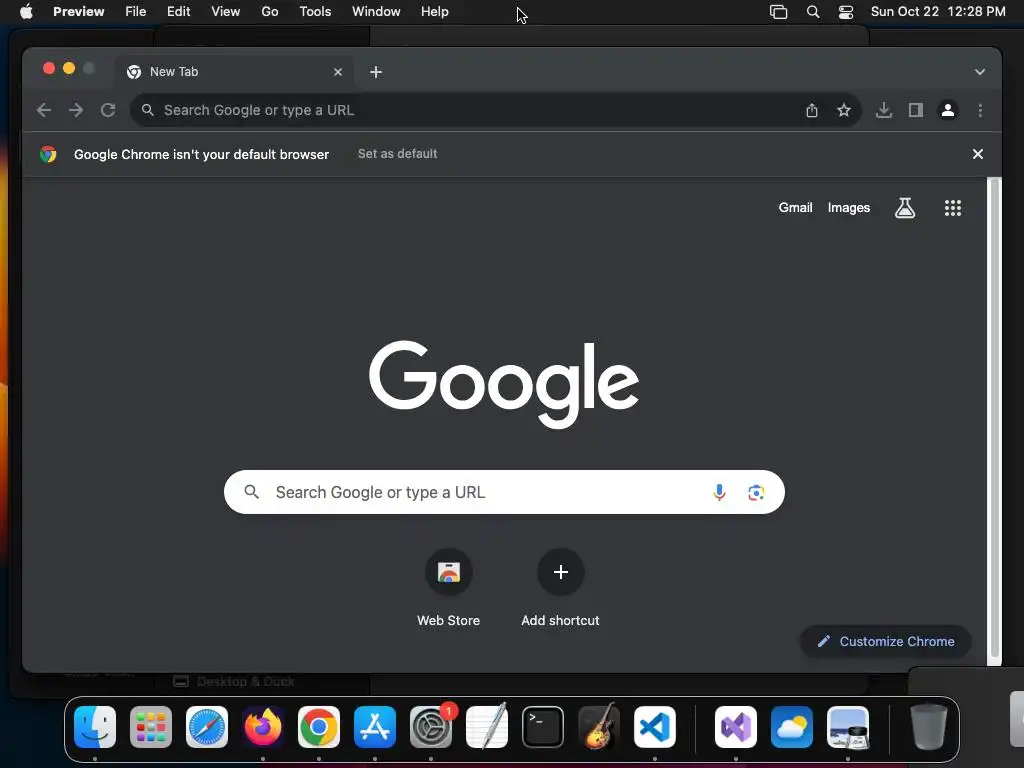Open the Help menu
The width and height of the screenshot is (1024, 768).
point(434,12)
